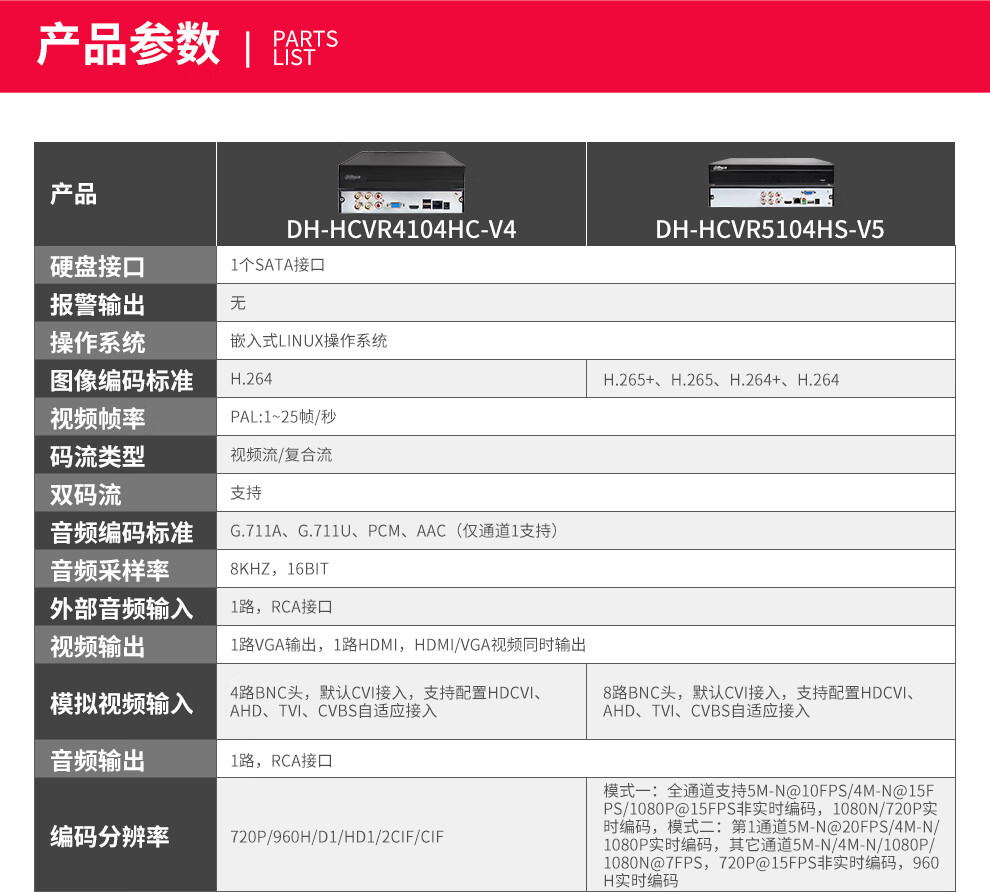Click the 双码流 row label
The width and height of the screenshot is (990, 892).
click(86, 494)
